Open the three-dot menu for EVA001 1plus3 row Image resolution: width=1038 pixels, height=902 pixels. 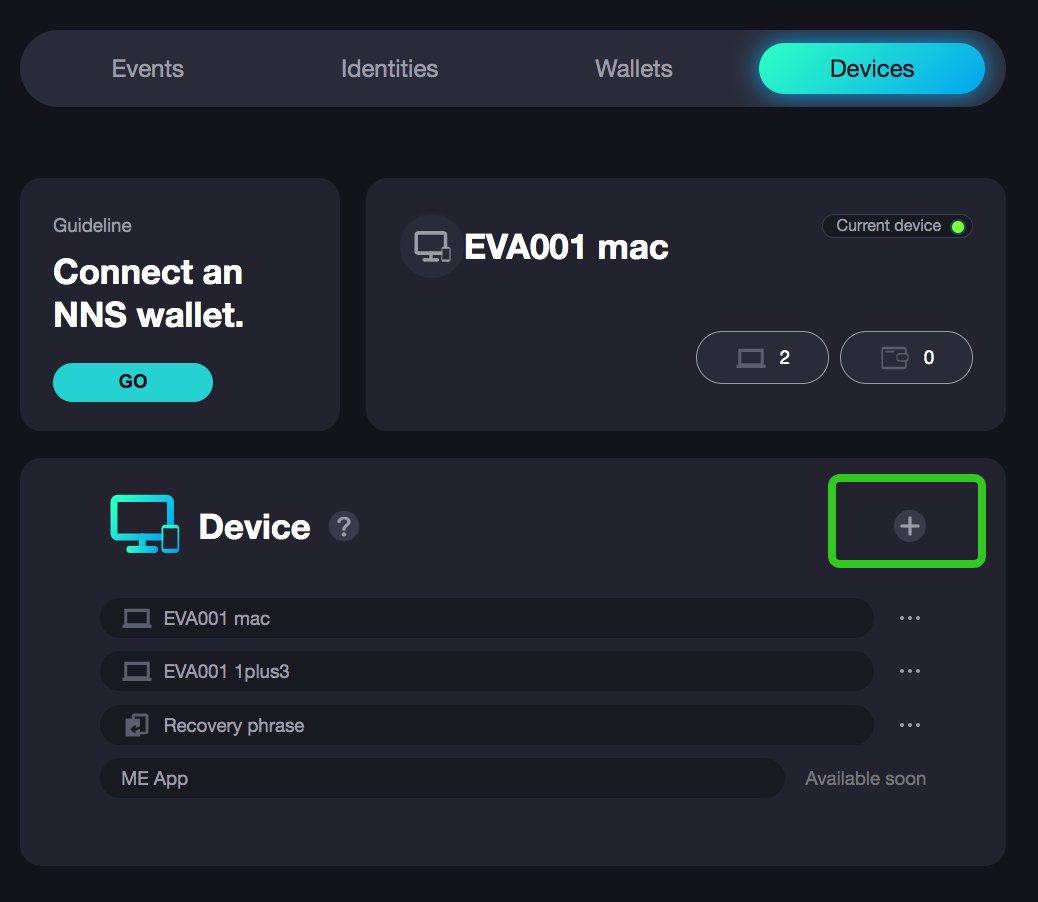910,671
